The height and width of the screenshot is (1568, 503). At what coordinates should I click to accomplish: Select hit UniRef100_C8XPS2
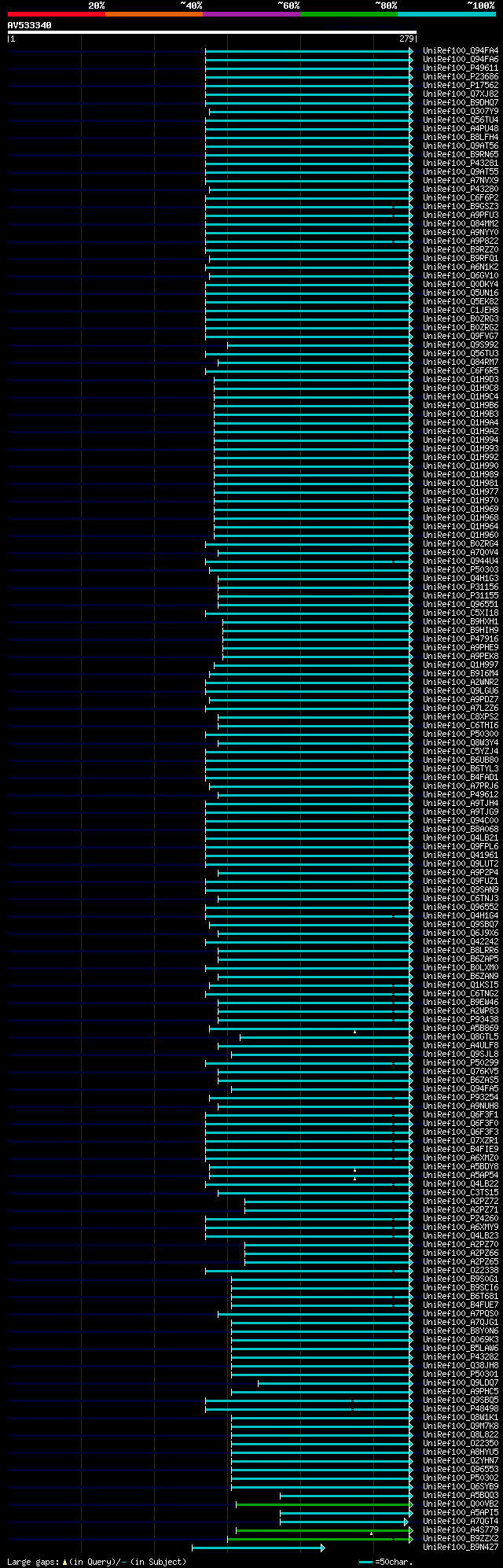point(461,716)
